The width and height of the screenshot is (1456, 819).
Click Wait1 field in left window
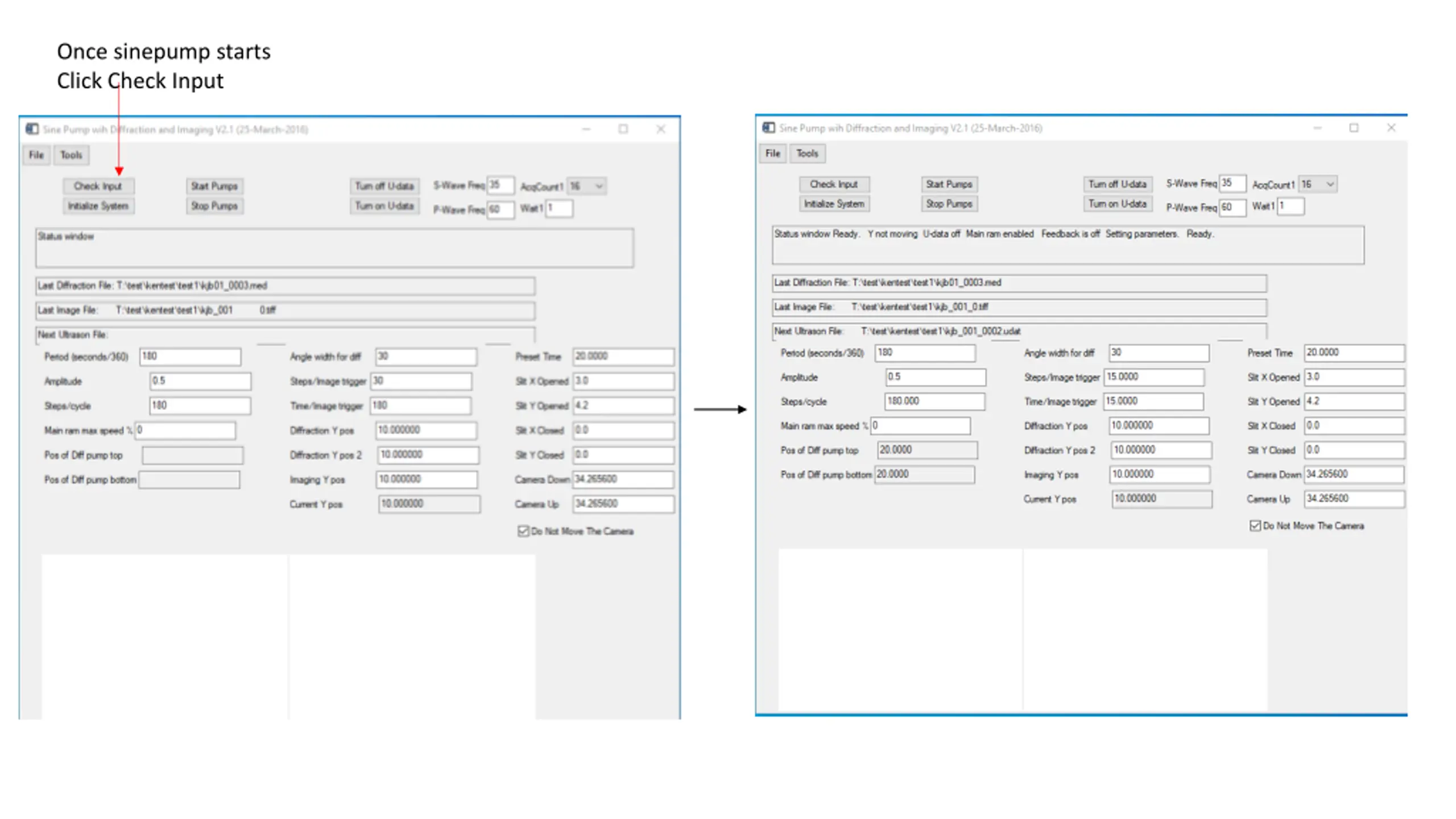tap(559, 208)
